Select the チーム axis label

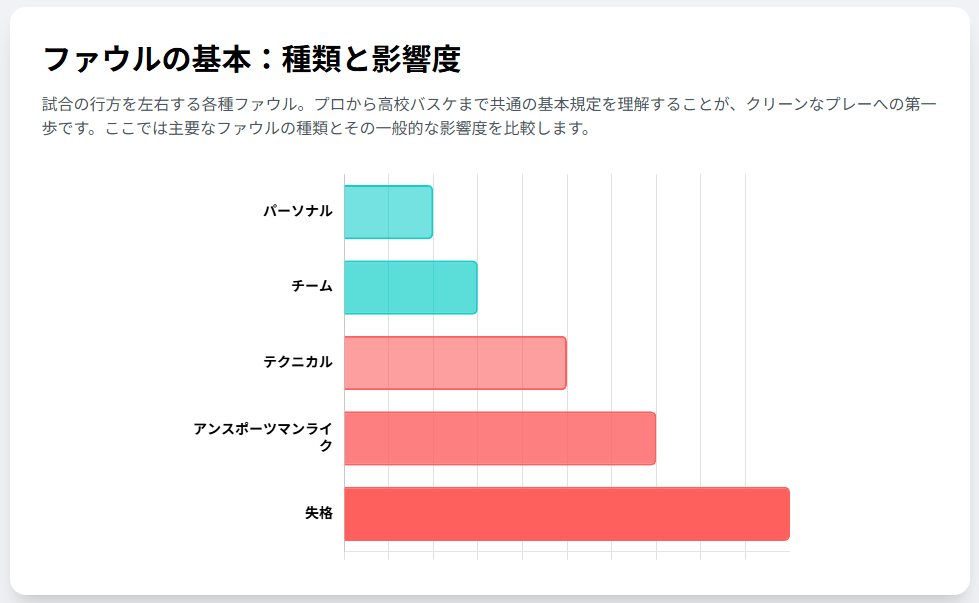312,287
